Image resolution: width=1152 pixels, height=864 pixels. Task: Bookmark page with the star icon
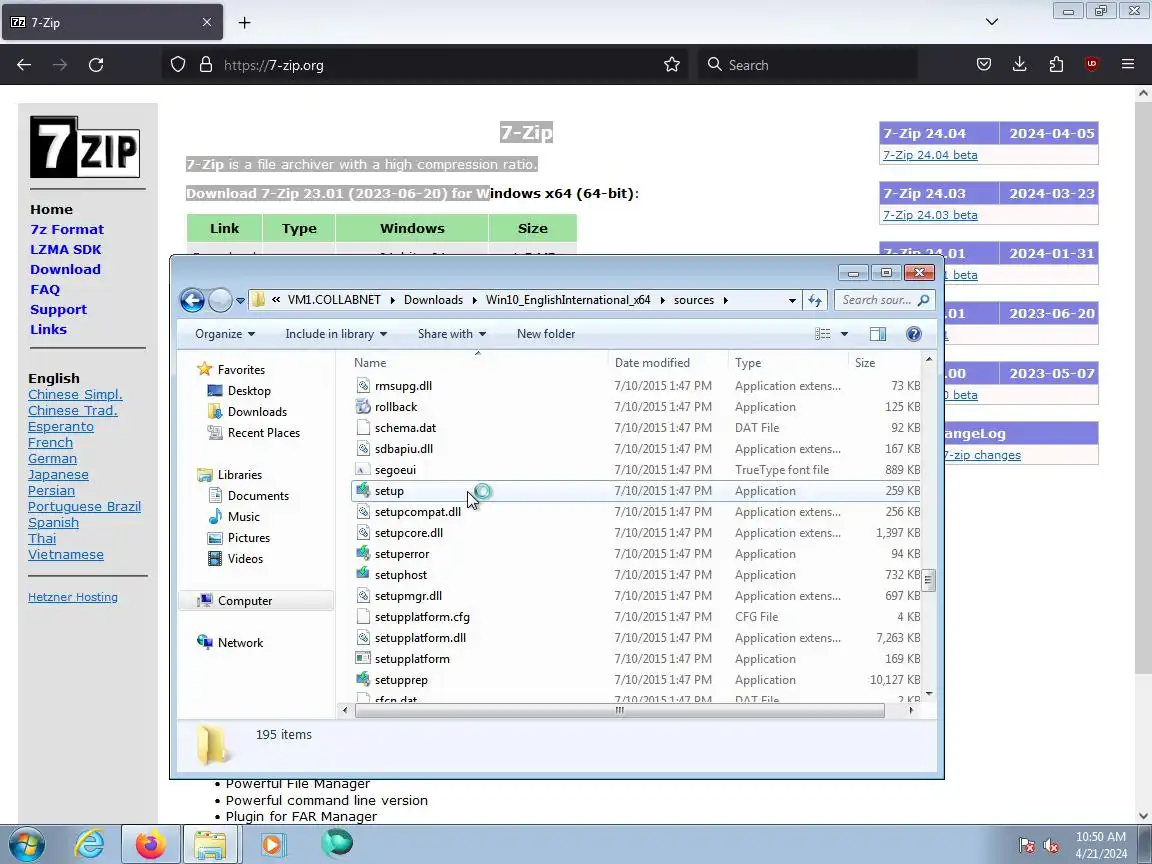(x=672, y=65)
